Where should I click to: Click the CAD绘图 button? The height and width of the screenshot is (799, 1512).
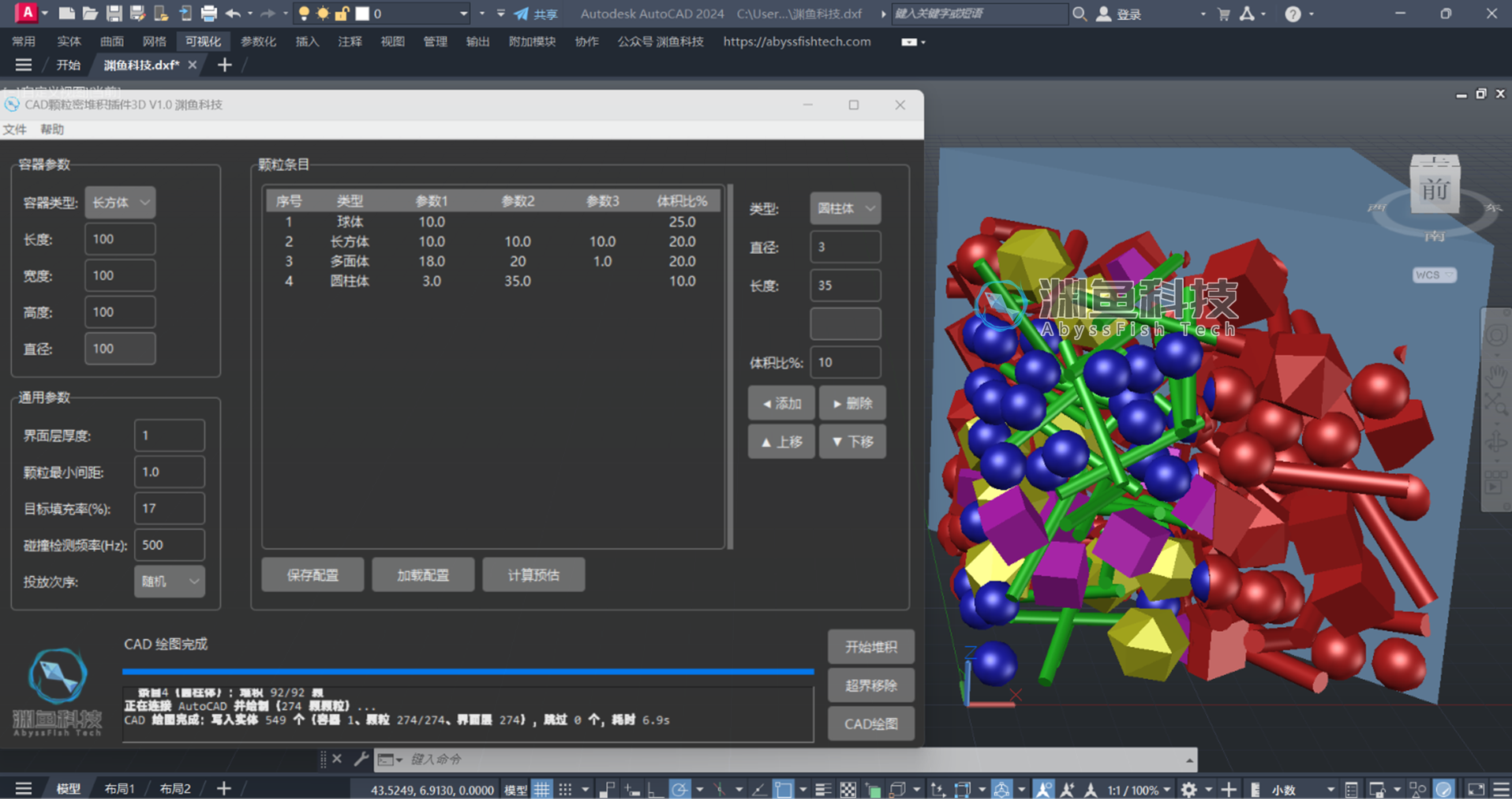point(871,724)
